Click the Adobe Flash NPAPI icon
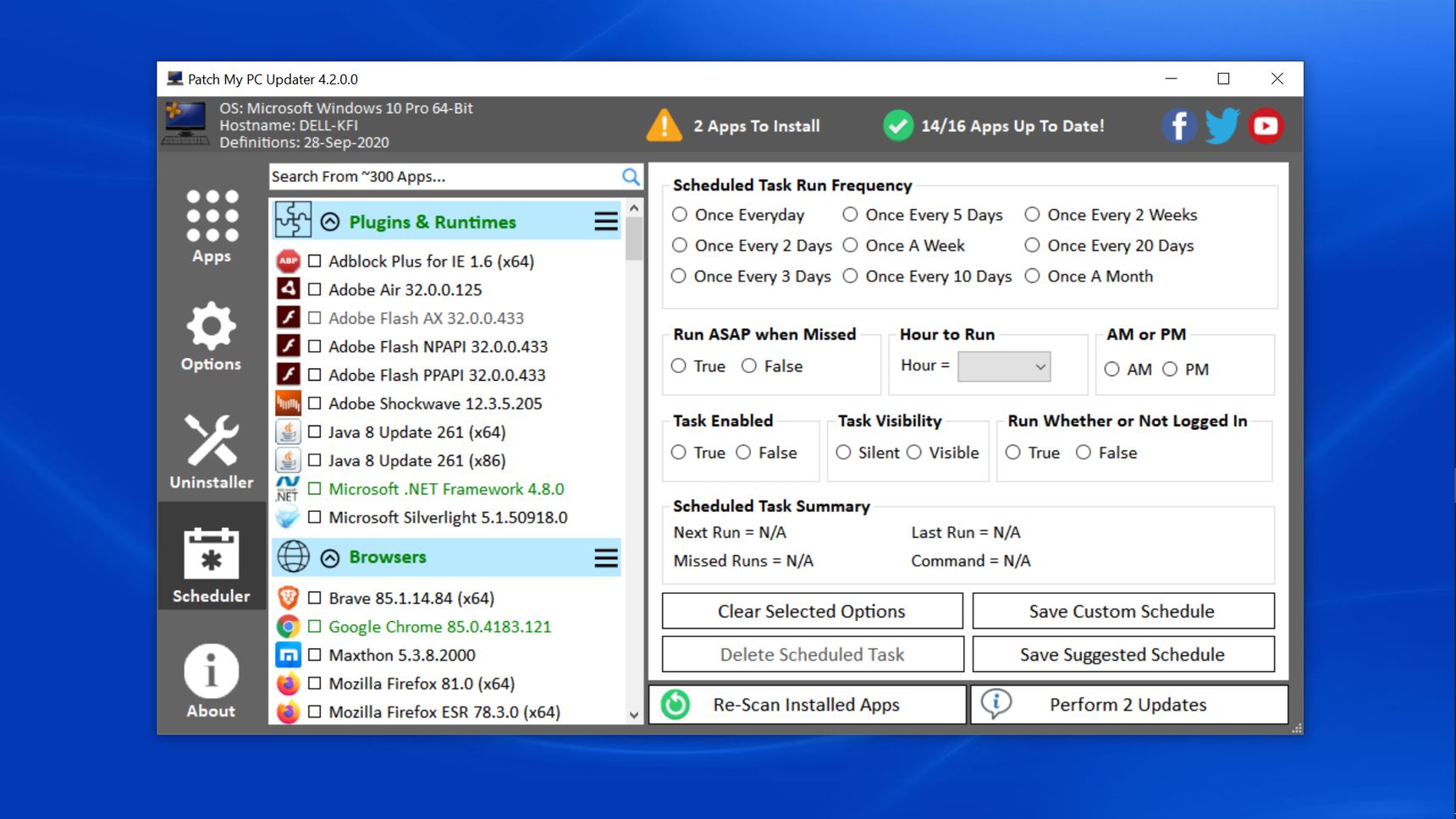The width and height of the screenshot is (1456, 819). pyautogui.click(x=288, y=346)
